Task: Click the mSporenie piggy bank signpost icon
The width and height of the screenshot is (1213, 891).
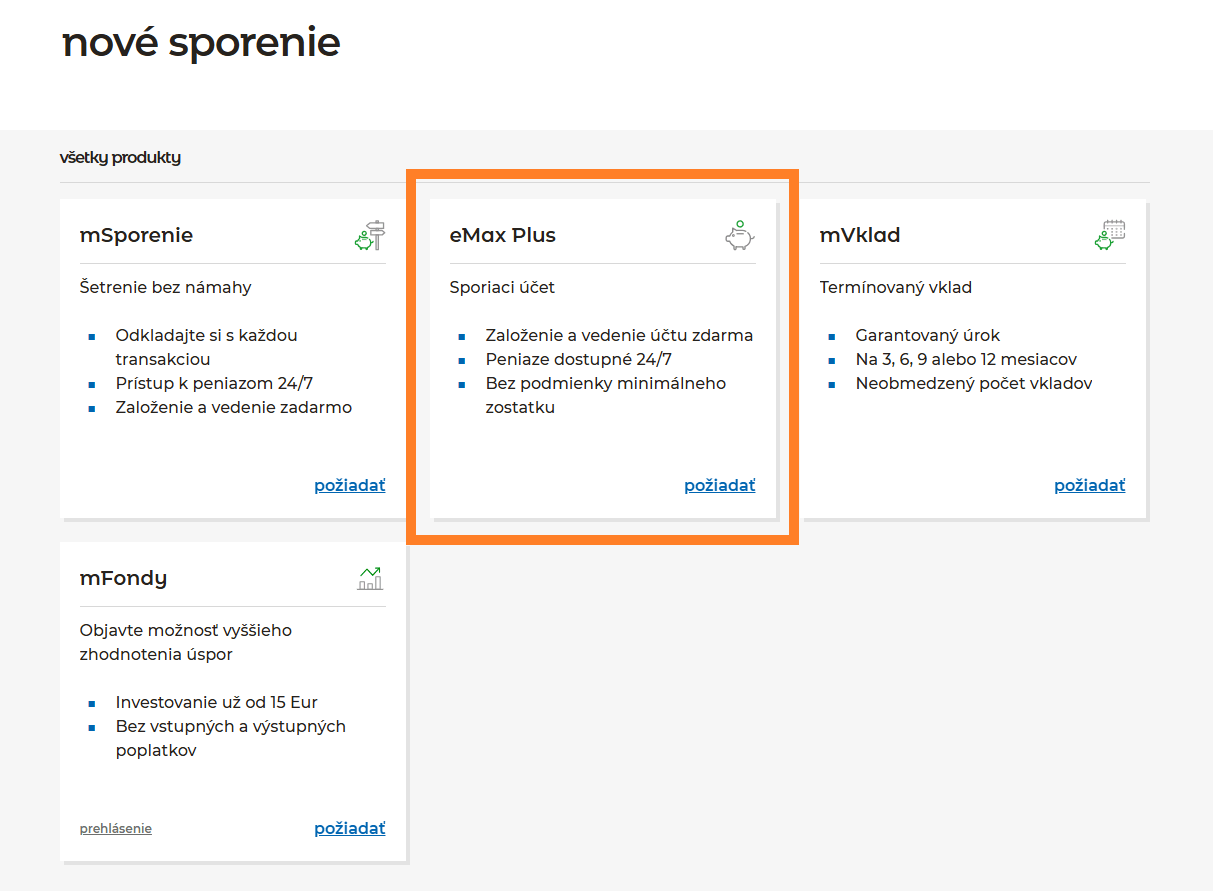Action: click(370, 236)
